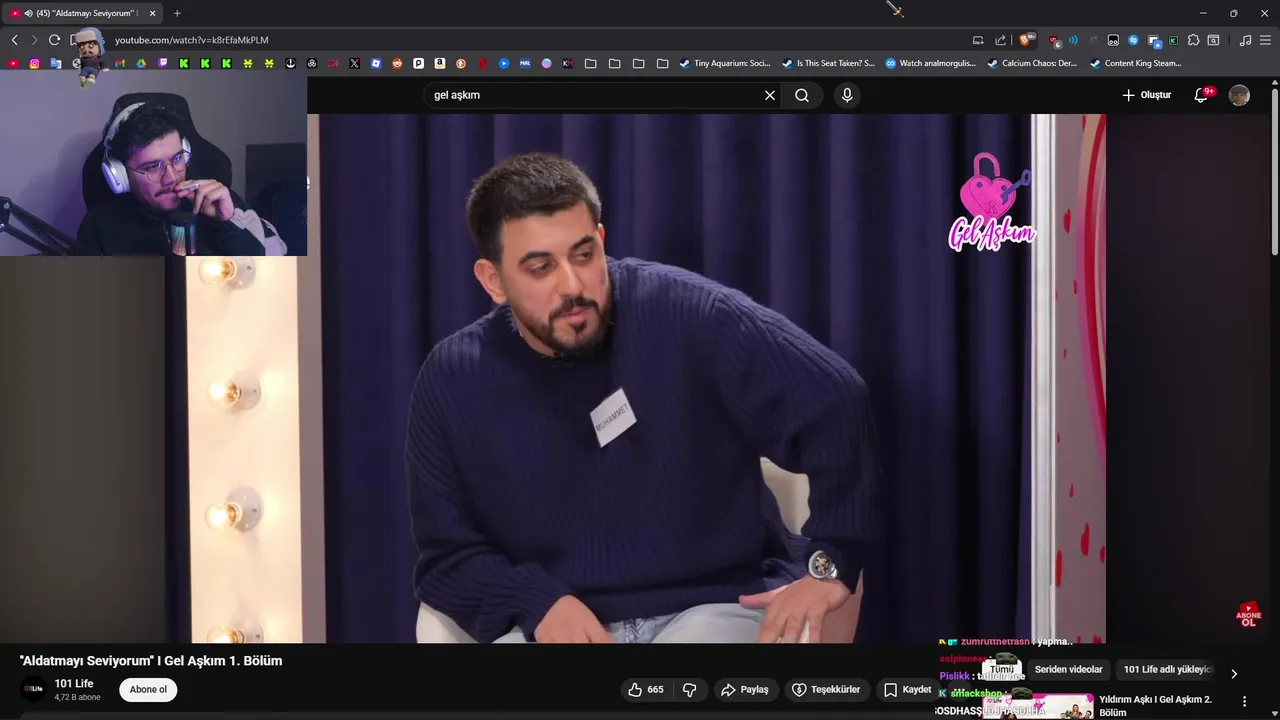Clear the "gel aşkım" search text
Screen dimensions: 1280x720
[x=770, y=95]
